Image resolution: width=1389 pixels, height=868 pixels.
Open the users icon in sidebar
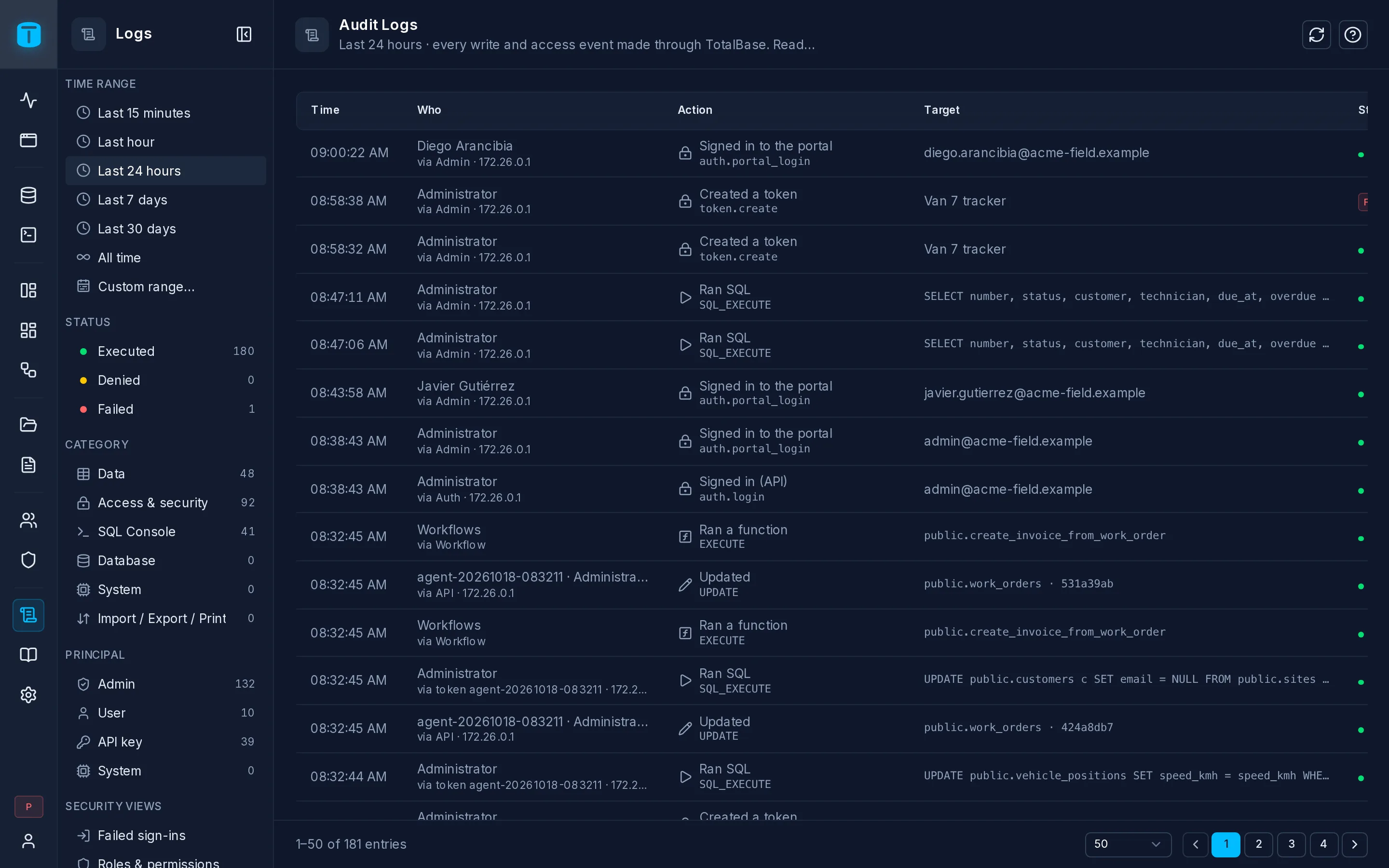click(28, 520)
